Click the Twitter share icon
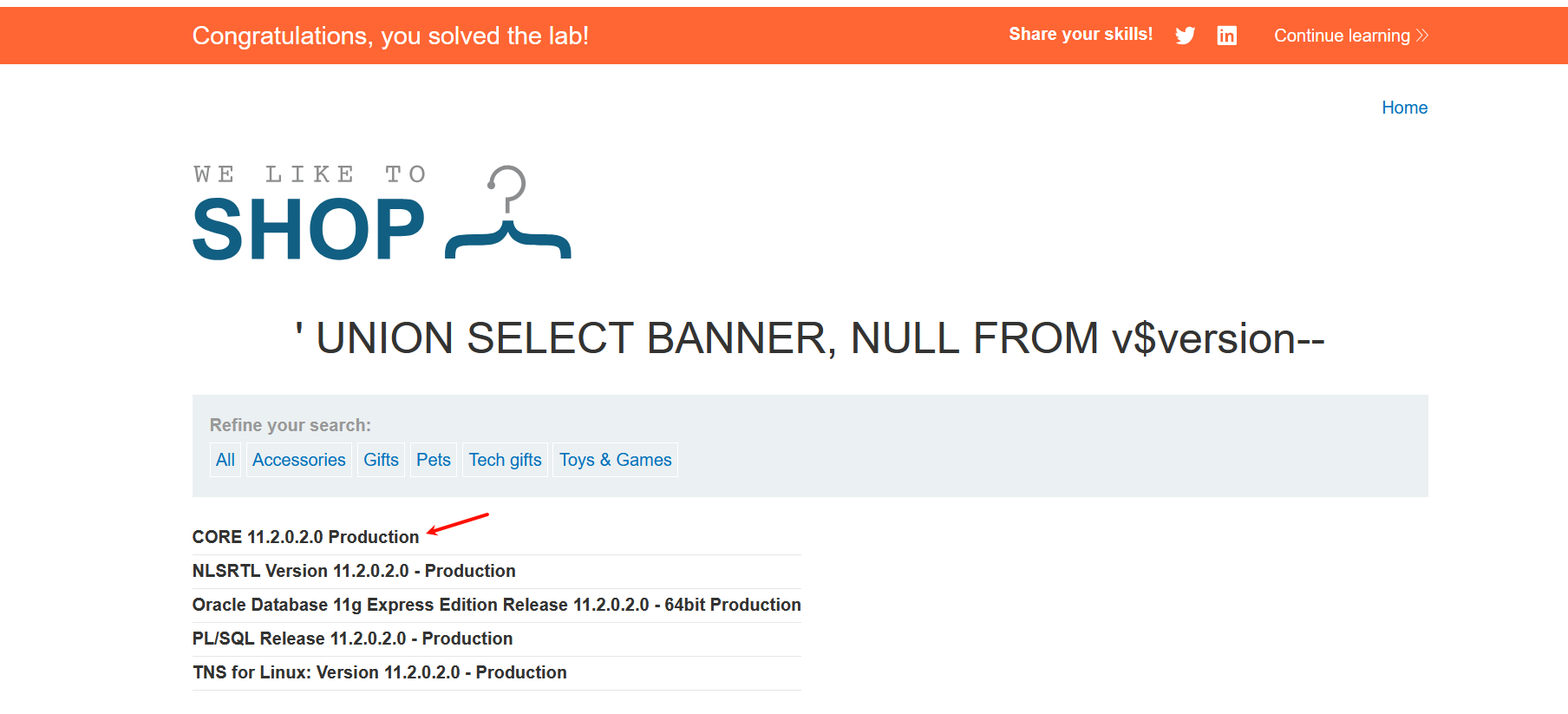Viewport: 1568px width, 714px height. (x=1185, y=36)
